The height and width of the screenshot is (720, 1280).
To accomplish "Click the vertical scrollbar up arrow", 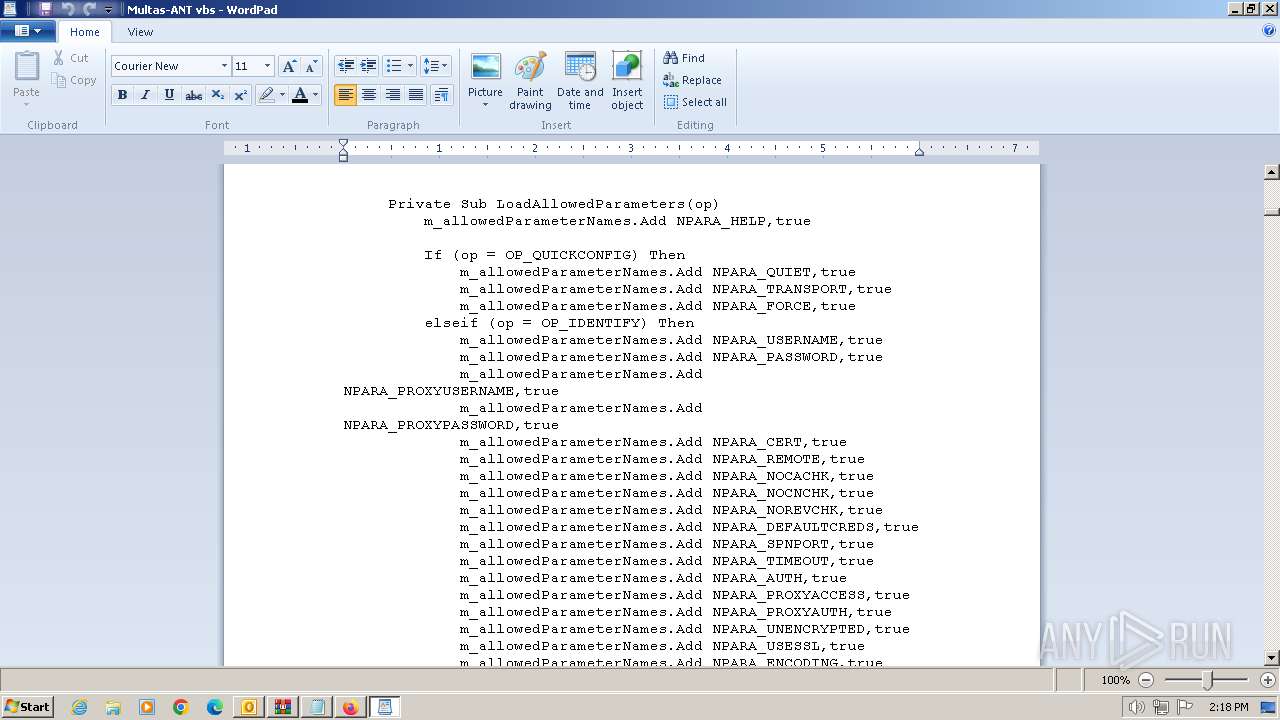I will click(x=1272, y=172).
